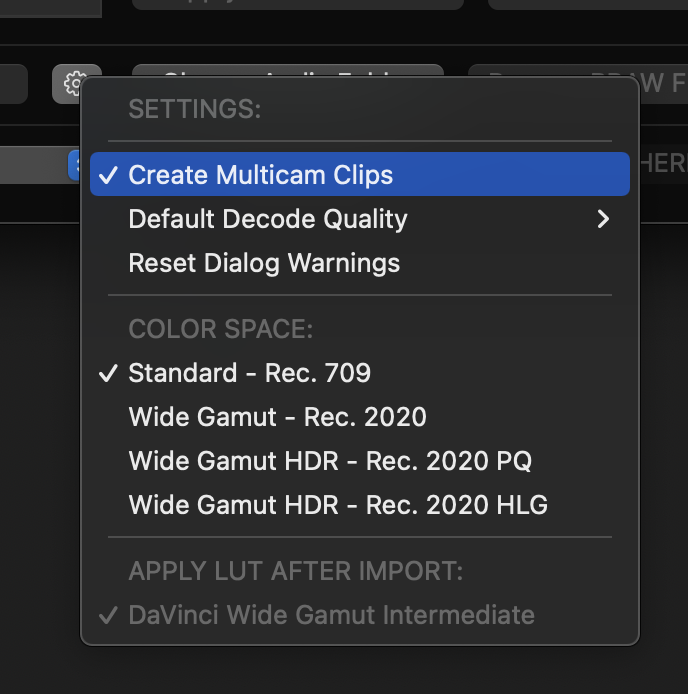Click the checkmark beside DaVinci Wide Gamut Intermediate
This screenshot has width=688, height=694.
click(x=108, y=615)
